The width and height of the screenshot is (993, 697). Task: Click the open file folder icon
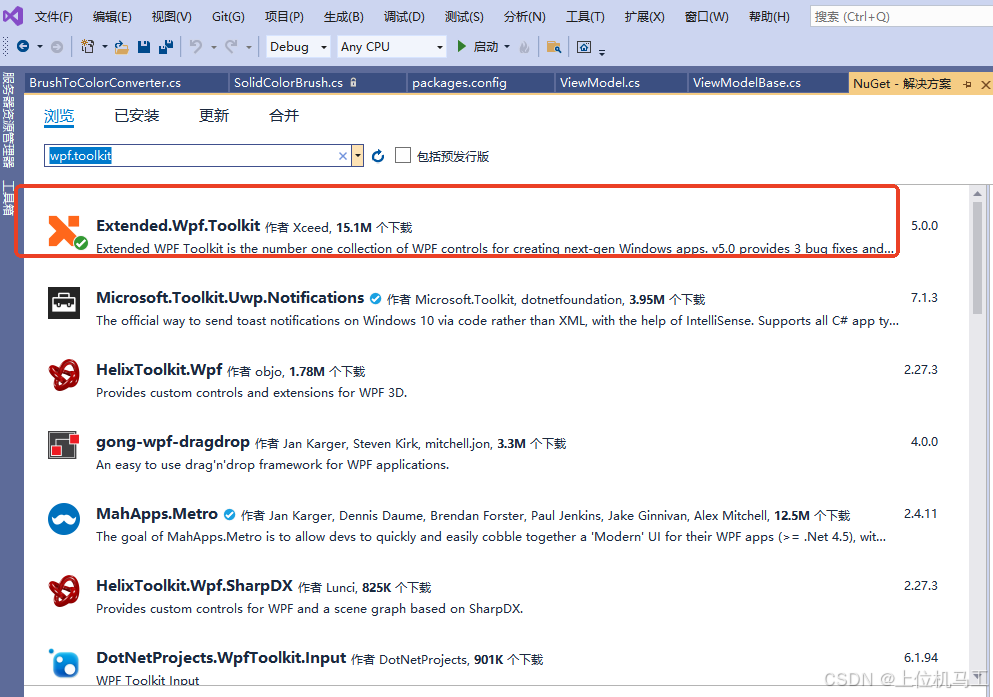click(122, 47)
